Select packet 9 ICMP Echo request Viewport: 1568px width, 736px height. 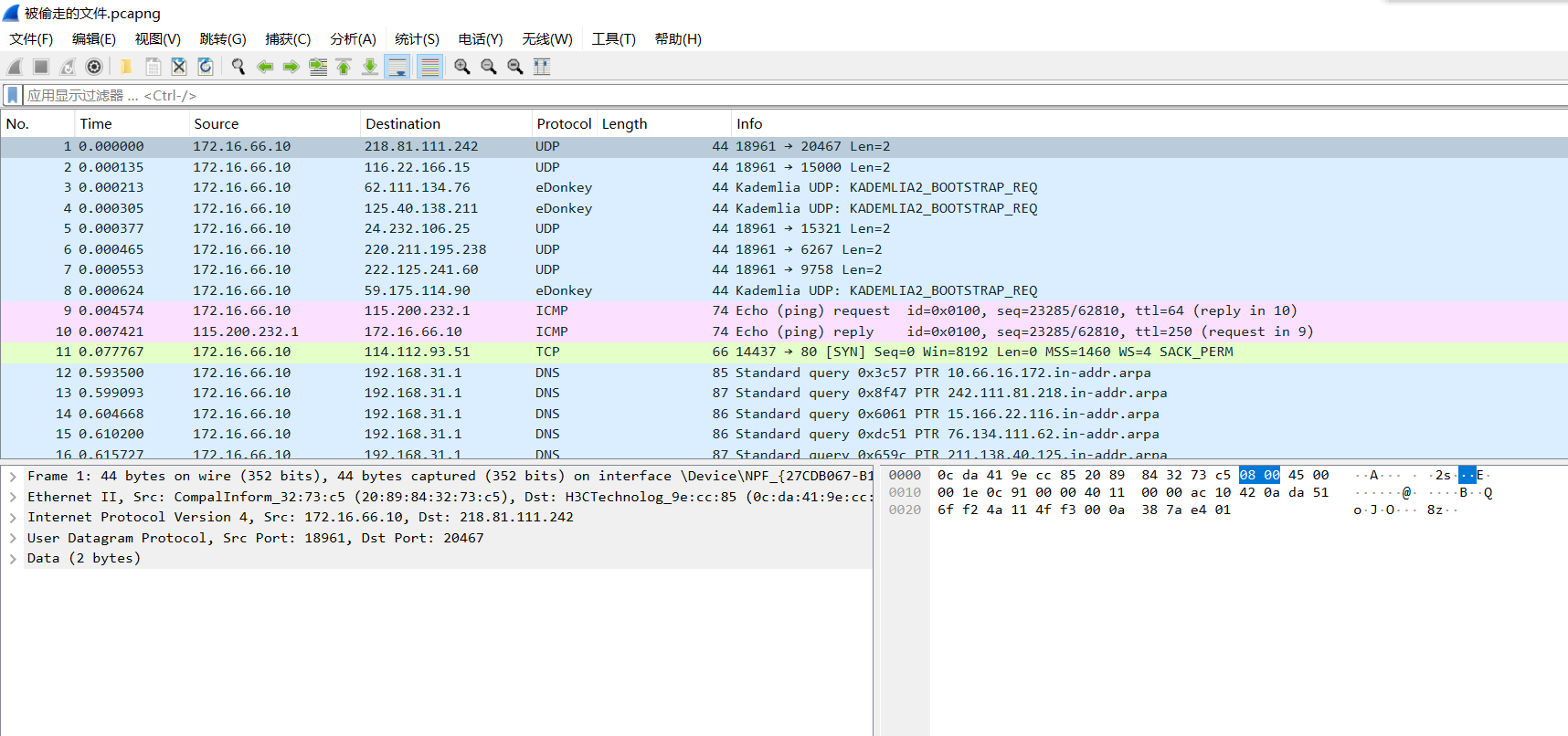(784, 311)
